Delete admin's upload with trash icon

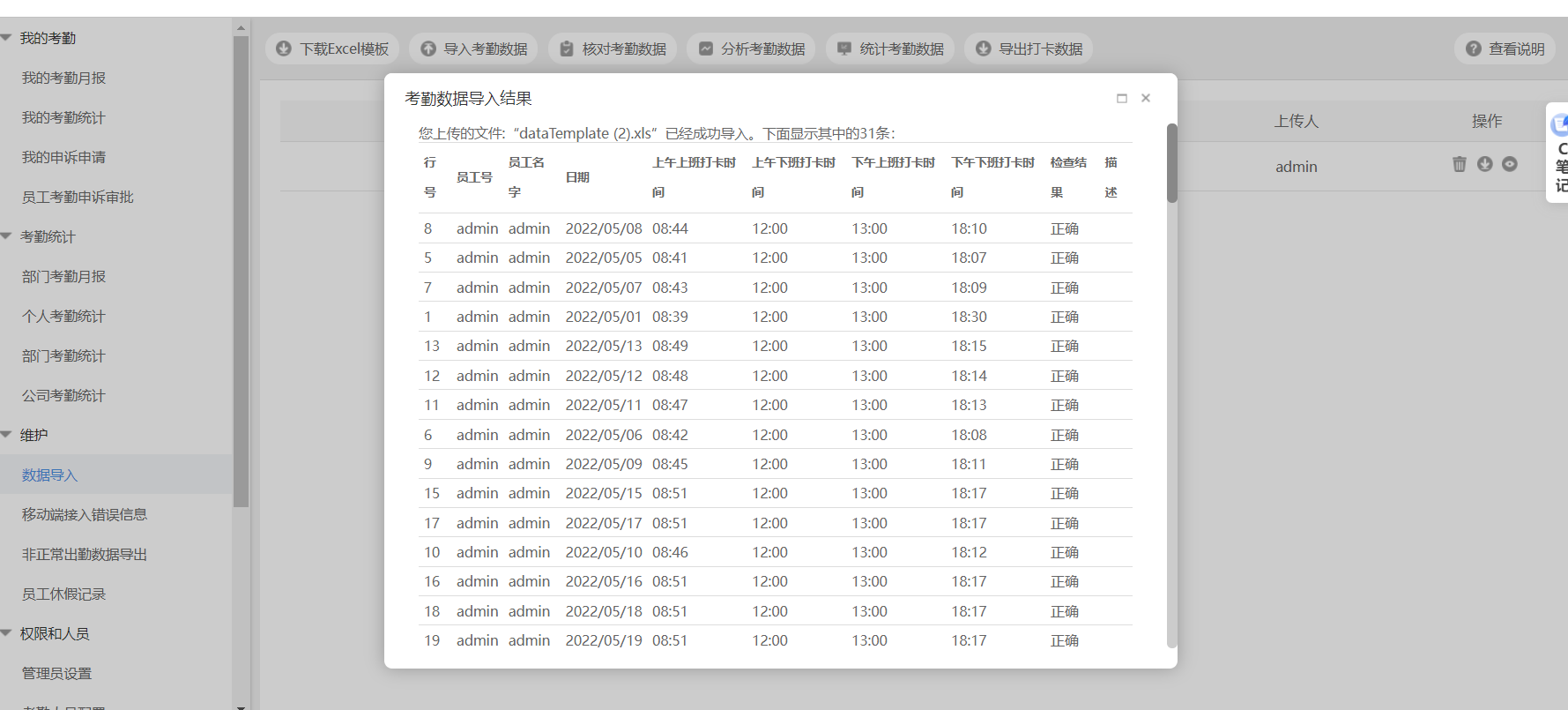(x=1460, y=164)
